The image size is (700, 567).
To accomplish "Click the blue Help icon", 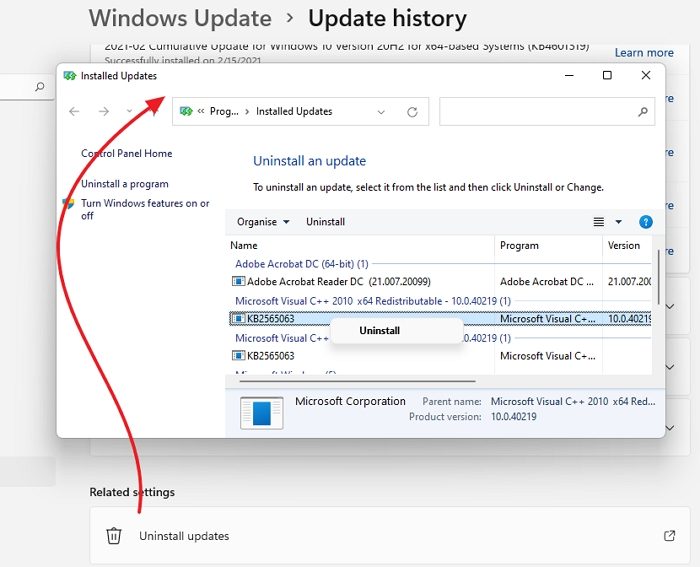I will coord(646,222).
